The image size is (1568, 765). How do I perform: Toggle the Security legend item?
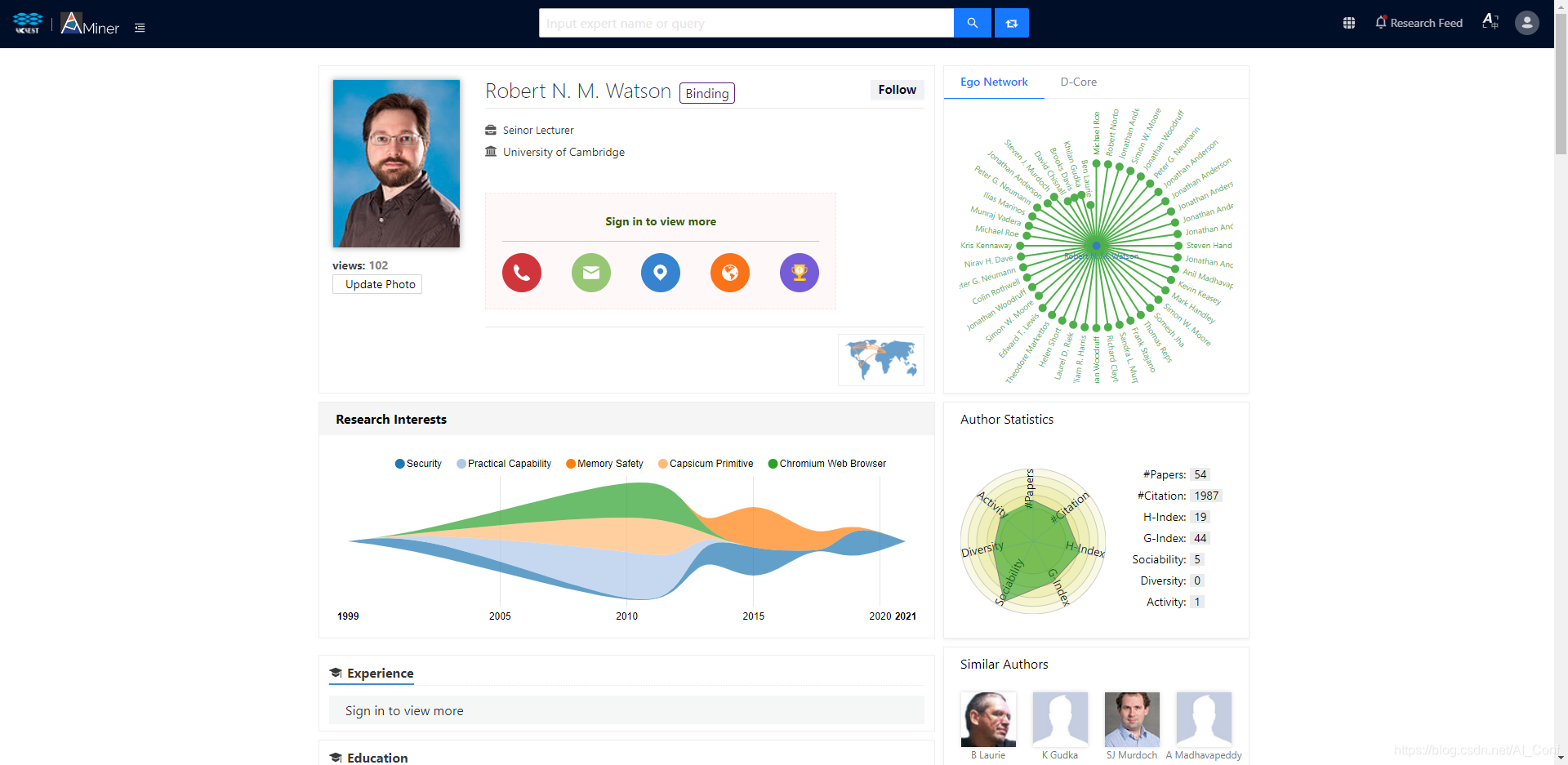click(418, 464)
